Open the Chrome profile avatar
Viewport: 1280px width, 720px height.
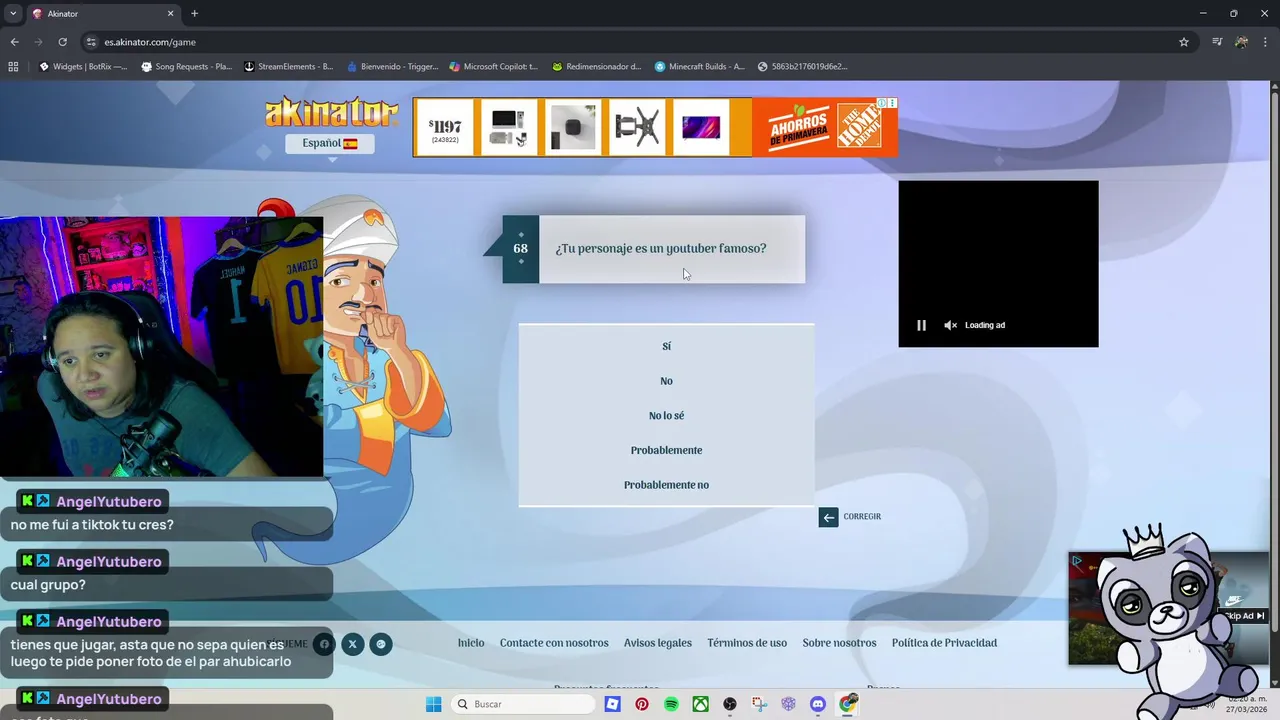tap(1241, 42)
